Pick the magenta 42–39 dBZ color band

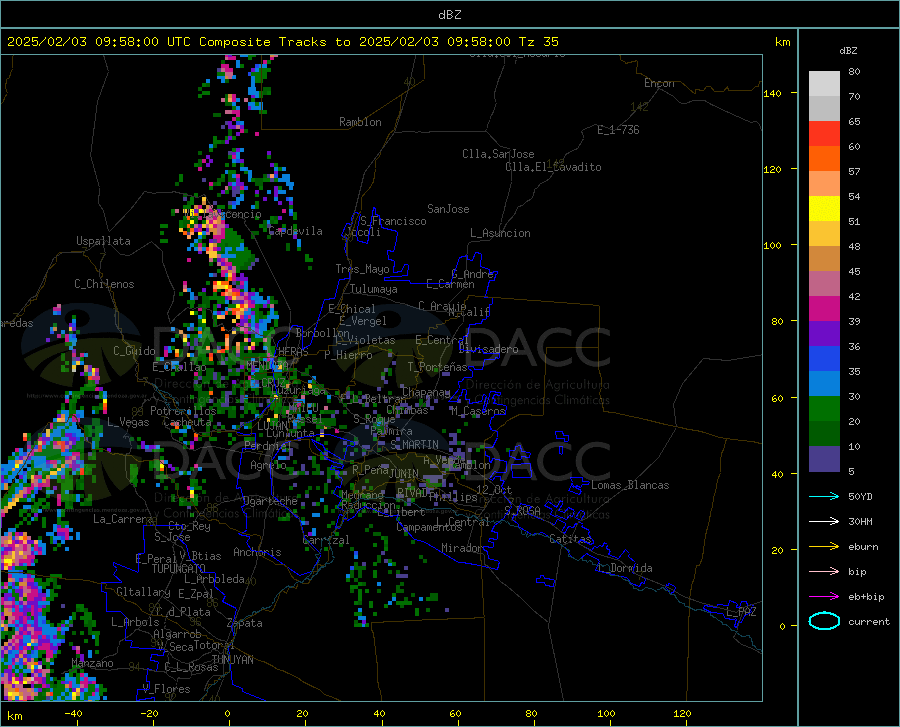[x=824, y=309]
